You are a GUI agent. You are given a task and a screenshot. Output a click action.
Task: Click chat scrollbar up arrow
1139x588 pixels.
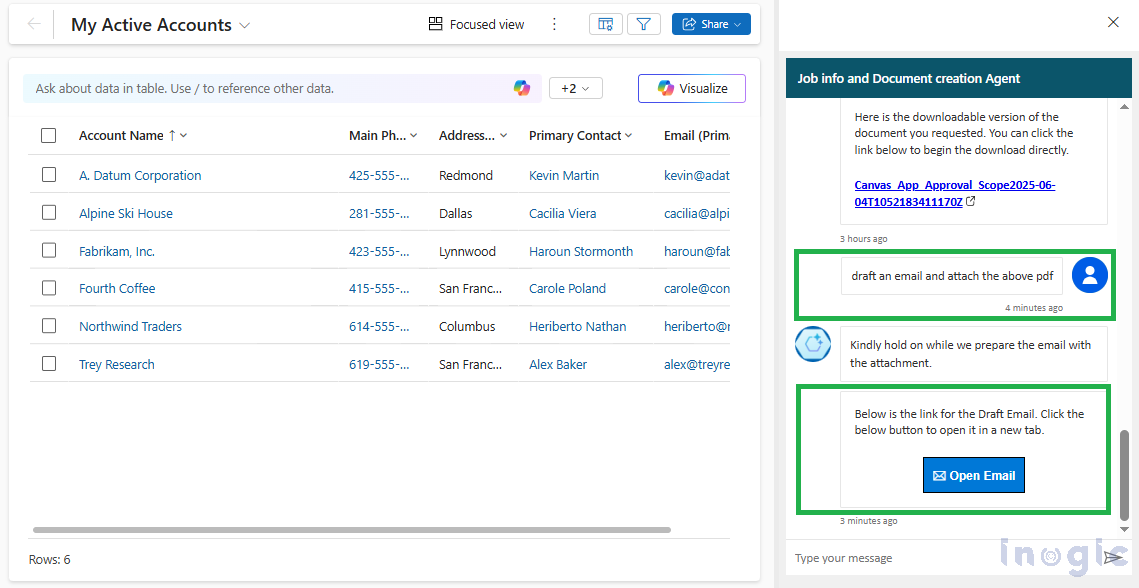(1124, 107)
